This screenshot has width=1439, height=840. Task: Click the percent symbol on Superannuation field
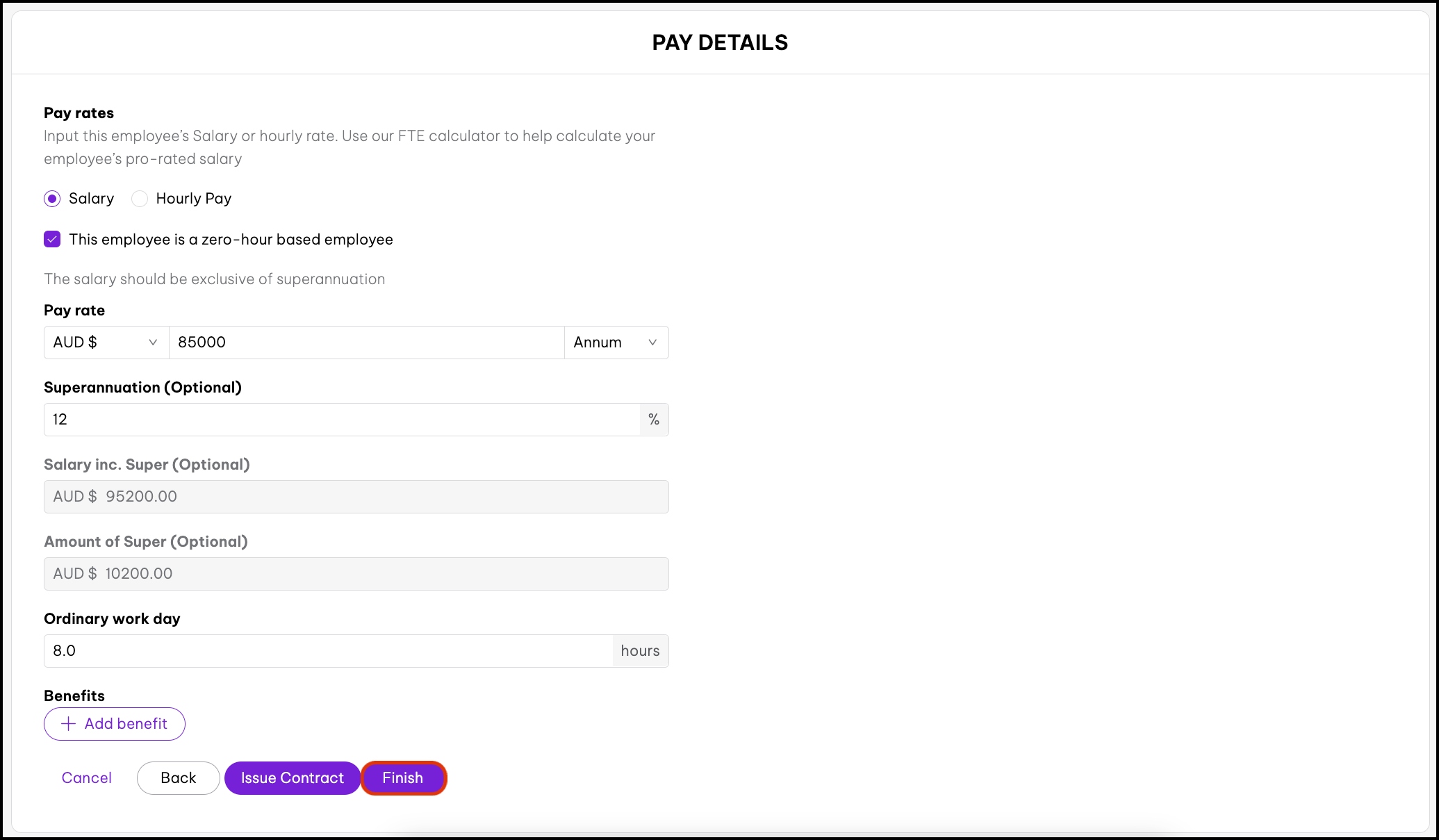(654, 420)
